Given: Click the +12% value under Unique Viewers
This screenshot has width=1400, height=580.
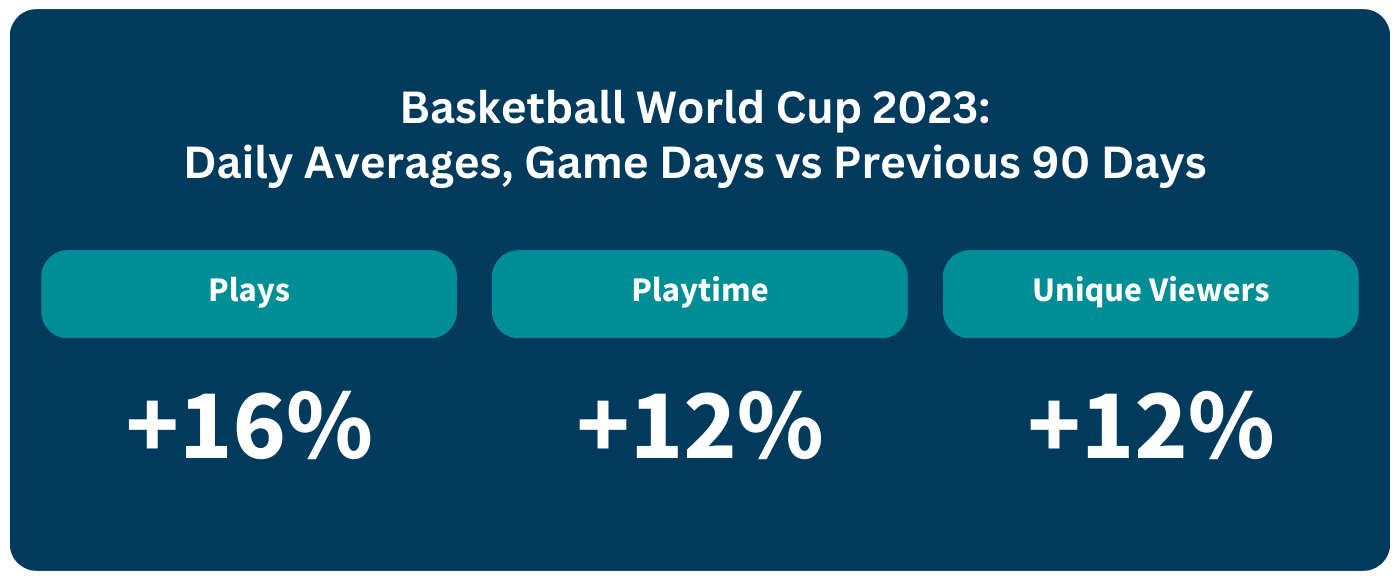Looking at the screenshot, I should pyautogui.click(x=1151, y=426).
